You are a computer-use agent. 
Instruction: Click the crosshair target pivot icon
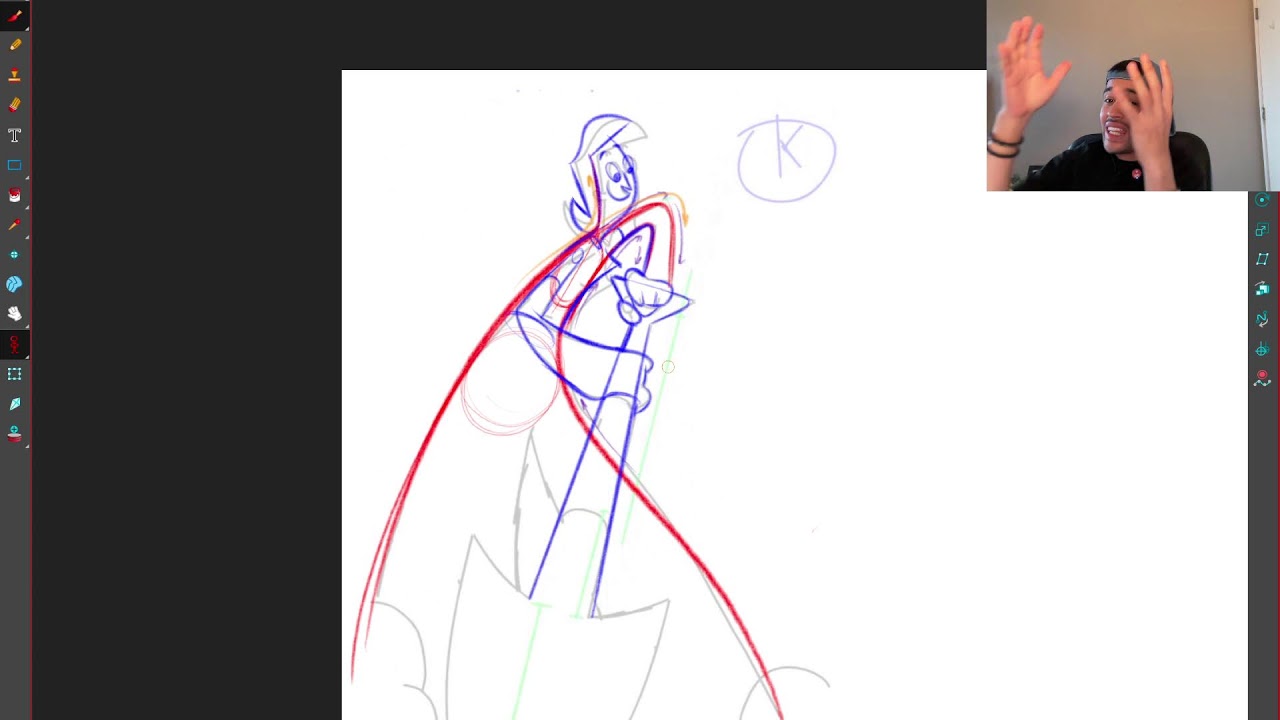click(1262, 349)
